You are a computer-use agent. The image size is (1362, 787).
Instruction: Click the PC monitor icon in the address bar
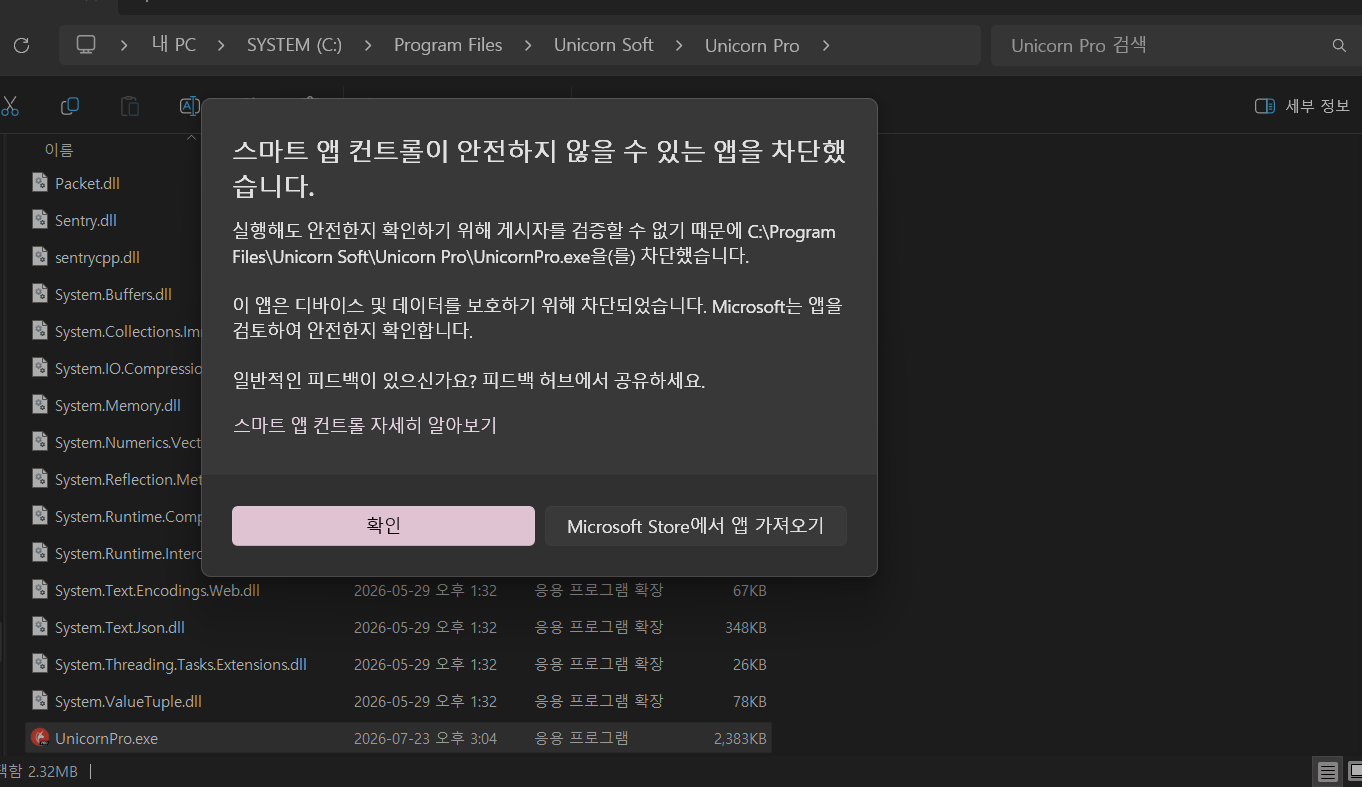coord(86,45)
